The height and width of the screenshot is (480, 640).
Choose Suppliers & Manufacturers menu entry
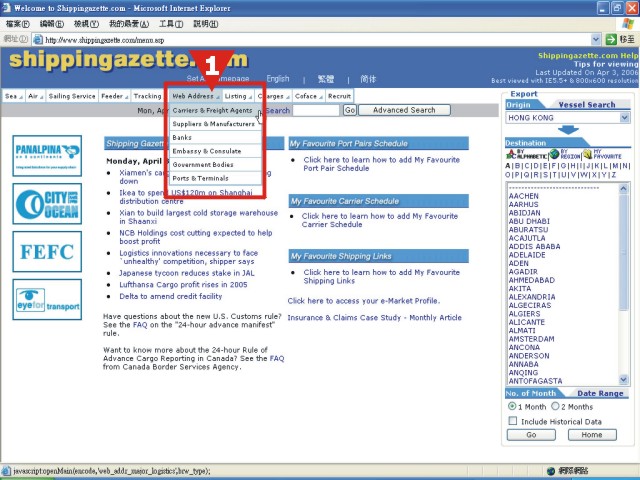[216, 124]
